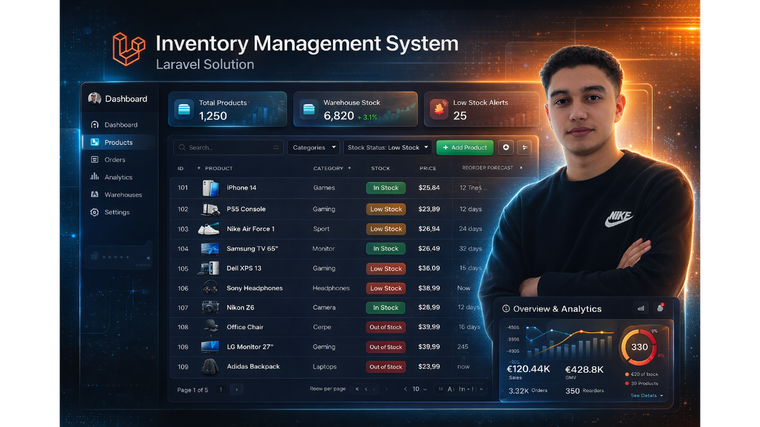Click the Warehouse Stock card icon

pyautogui.click(x=309, y=109)
